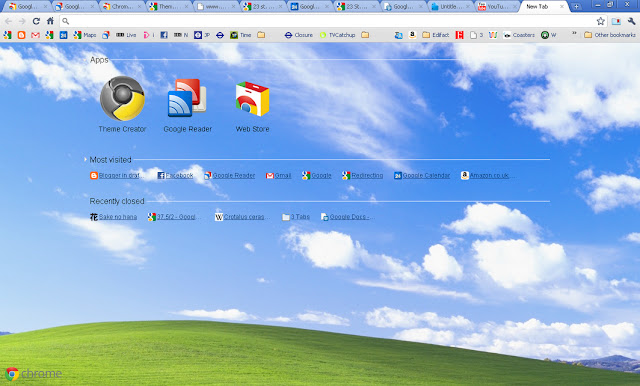This screenshot has width=640, height=386.
Task: Switch to the www tab
Action: [216, 7]
